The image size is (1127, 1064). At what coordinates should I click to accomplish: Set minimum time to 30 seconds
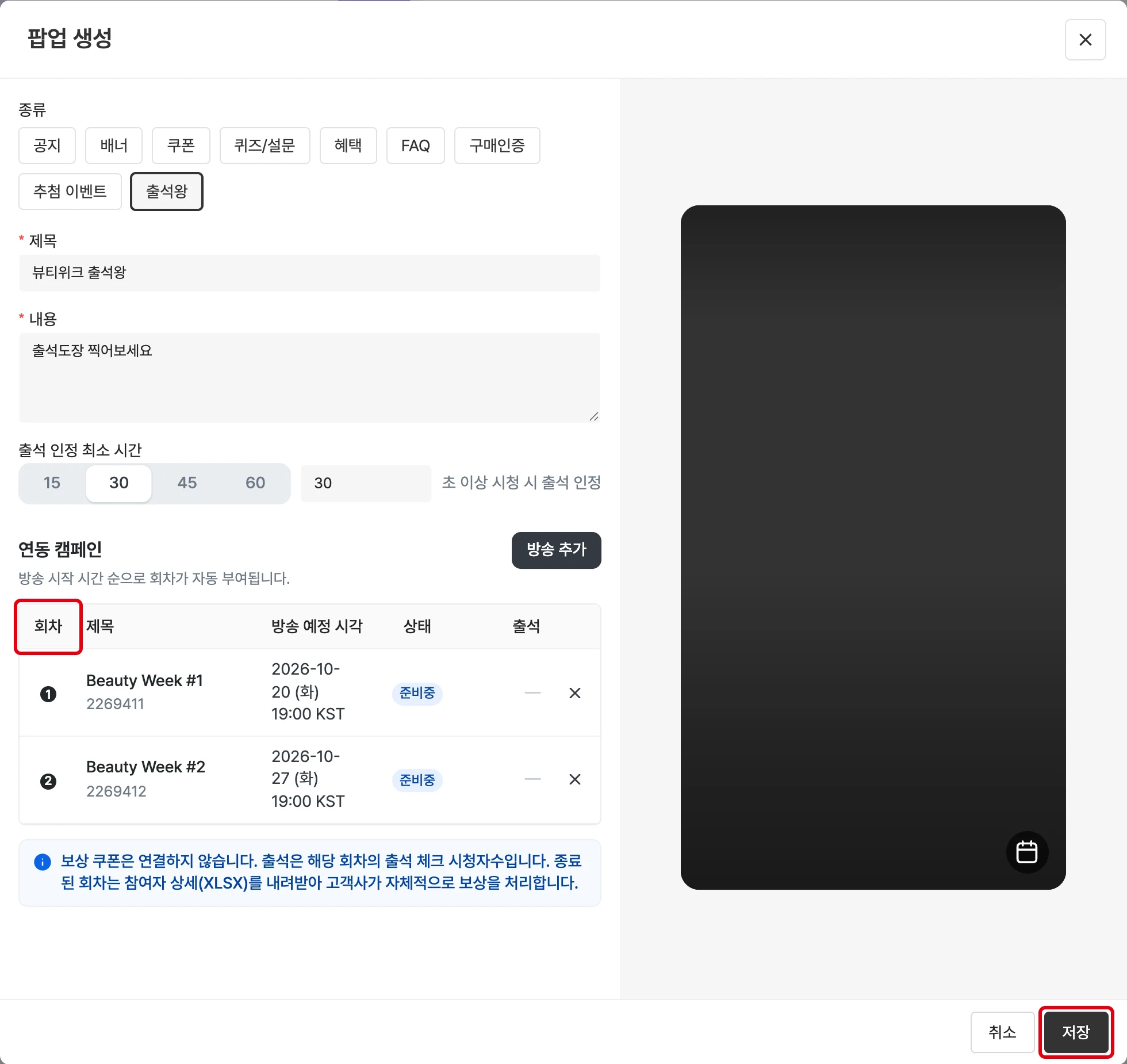[x=119, y=483]
